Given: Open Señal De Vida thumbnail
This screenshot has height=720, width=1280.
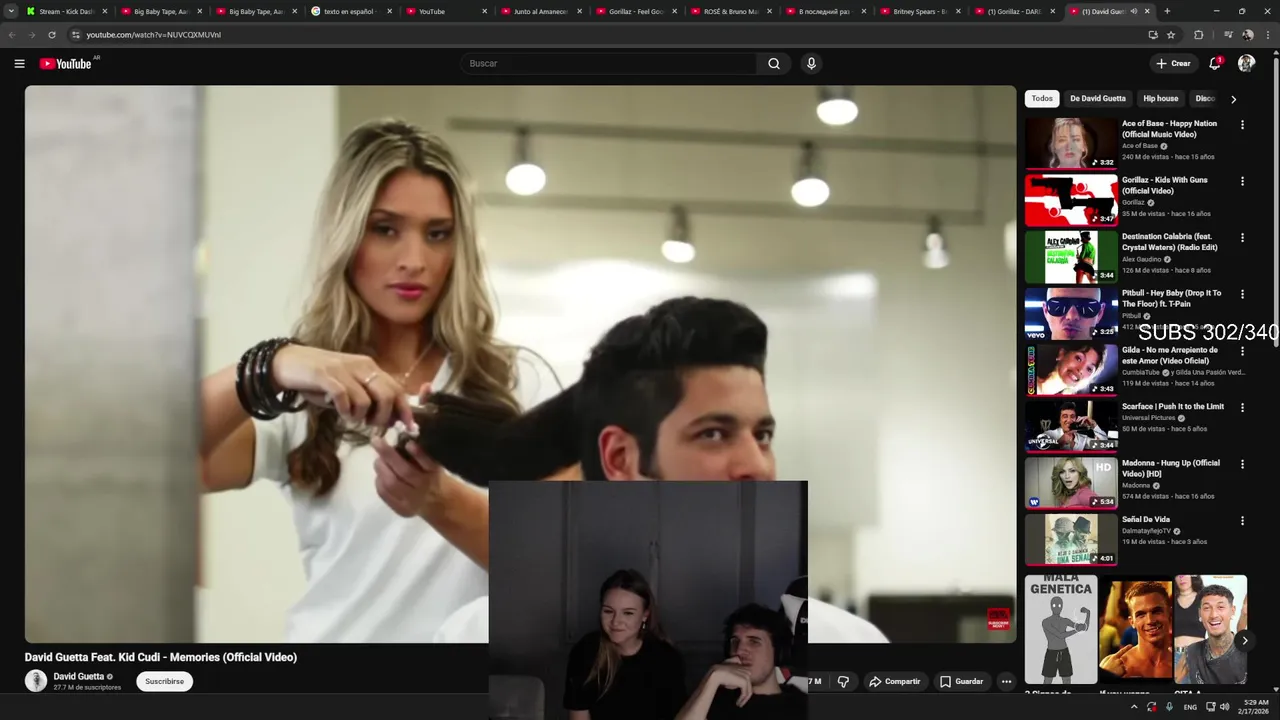Looking at the screenshot, I should pyautogui.click(x=1071, y=539).
